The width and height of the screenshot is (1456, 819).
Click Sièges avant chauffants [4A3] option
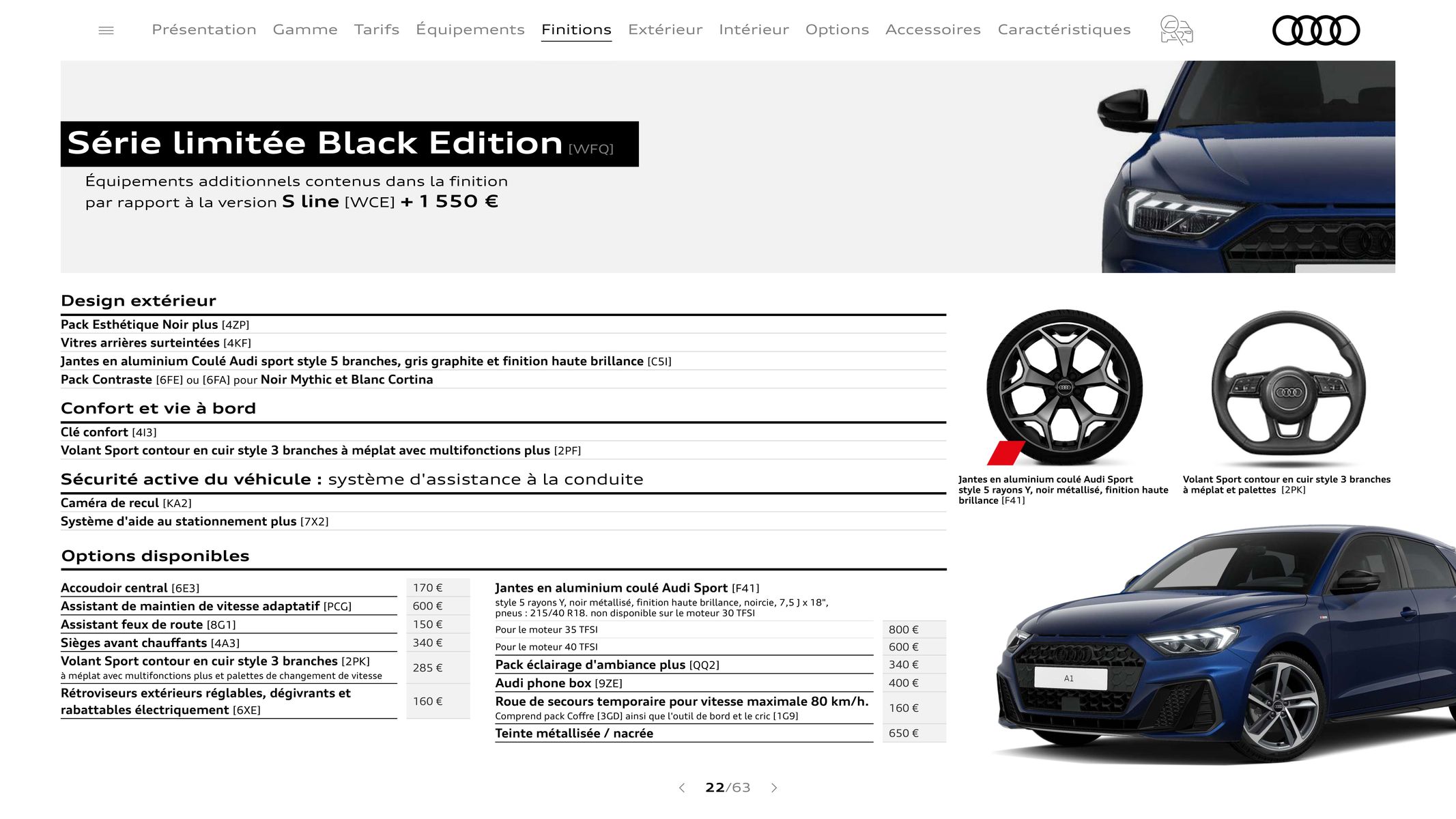click(x=229, y=643)
